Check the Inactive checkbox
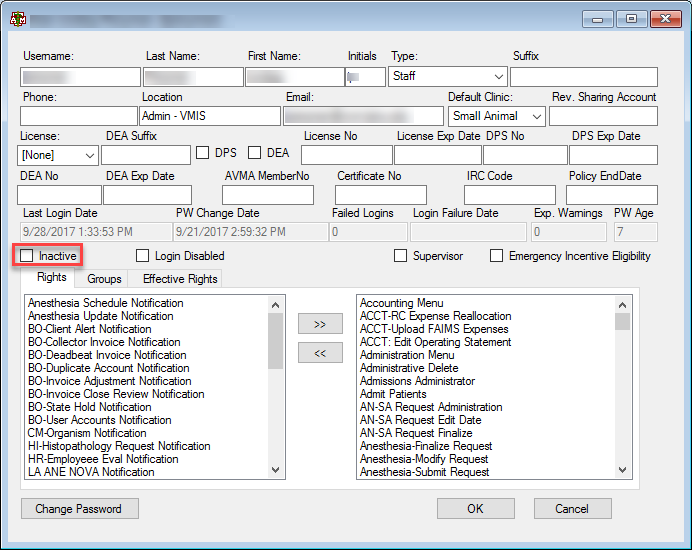The height and width of the screenshot is (550, 692). click(26, 255)
